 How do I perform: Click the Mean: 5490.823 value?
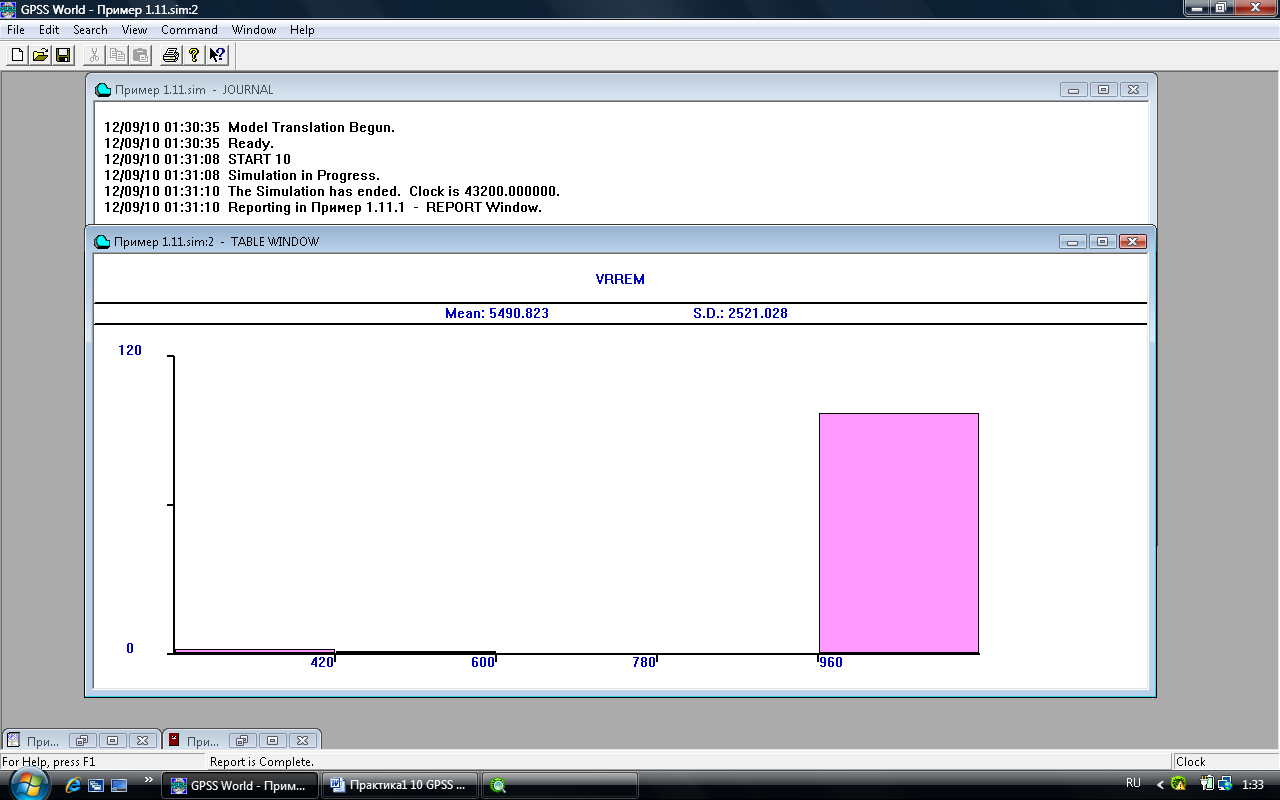(497, 313)
